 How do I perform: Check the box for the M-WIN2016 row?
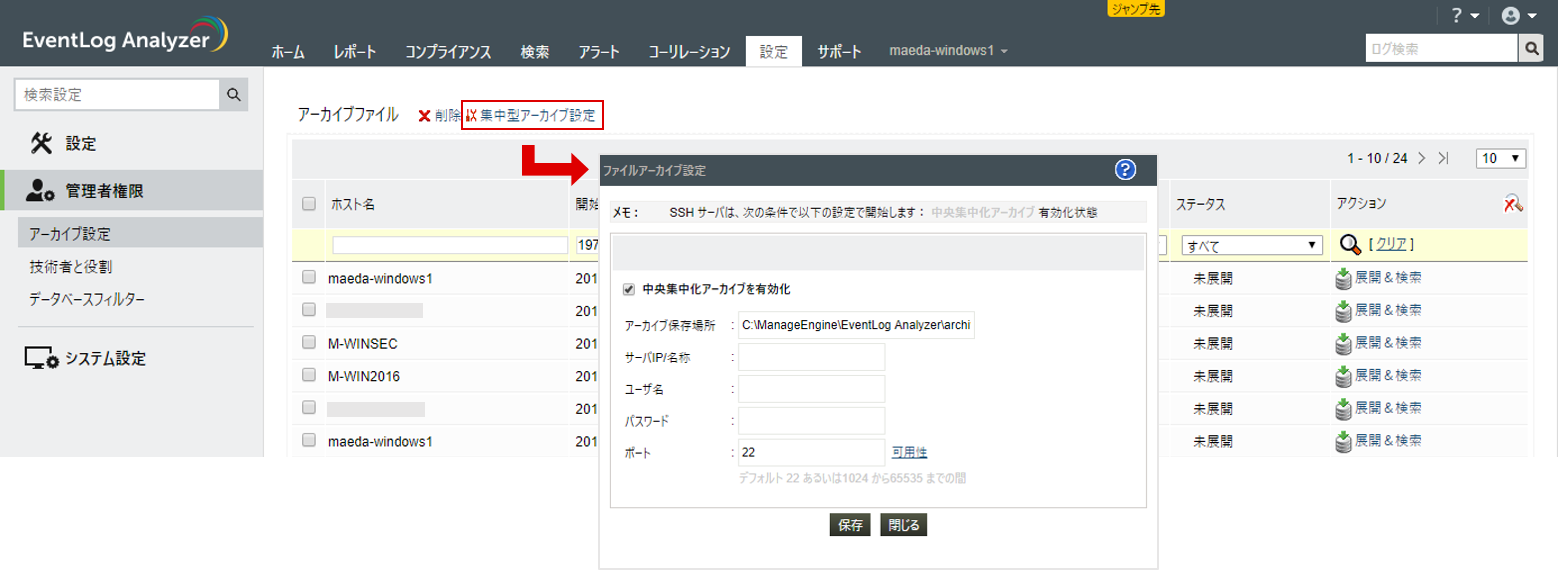pyautogui.click(x=309, y=376)
